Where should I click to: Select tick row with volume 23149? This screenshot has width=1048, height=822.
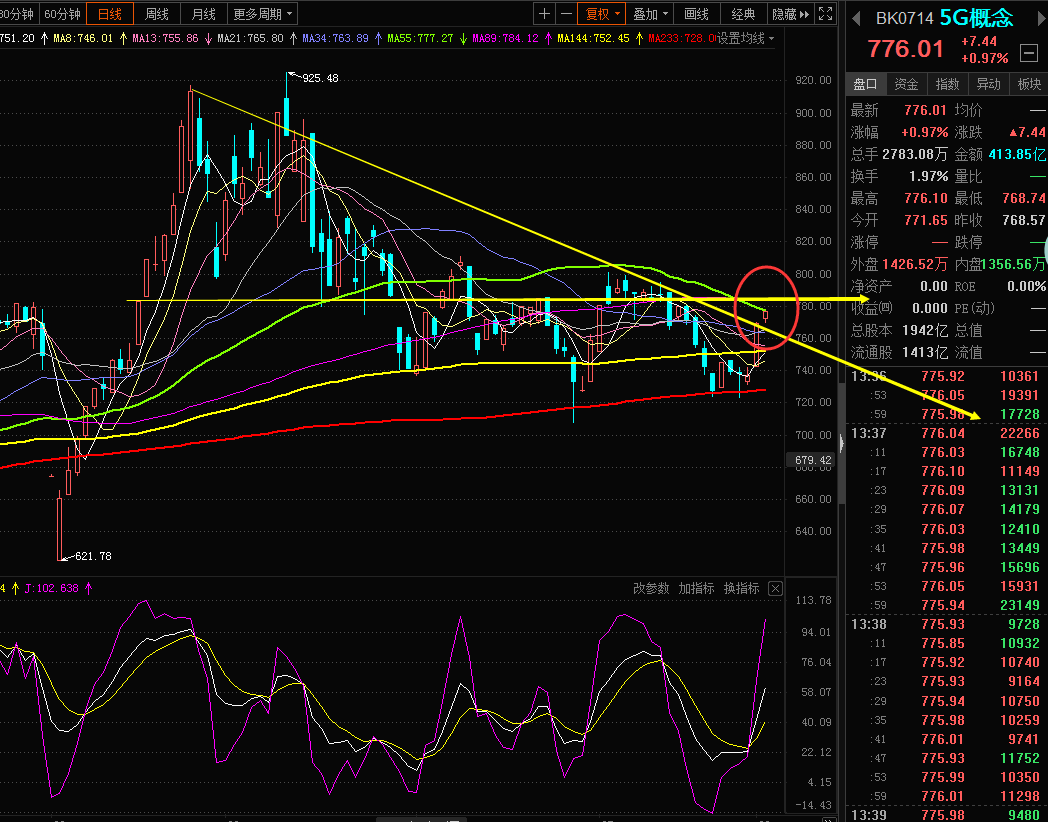[x=946, y=605]
